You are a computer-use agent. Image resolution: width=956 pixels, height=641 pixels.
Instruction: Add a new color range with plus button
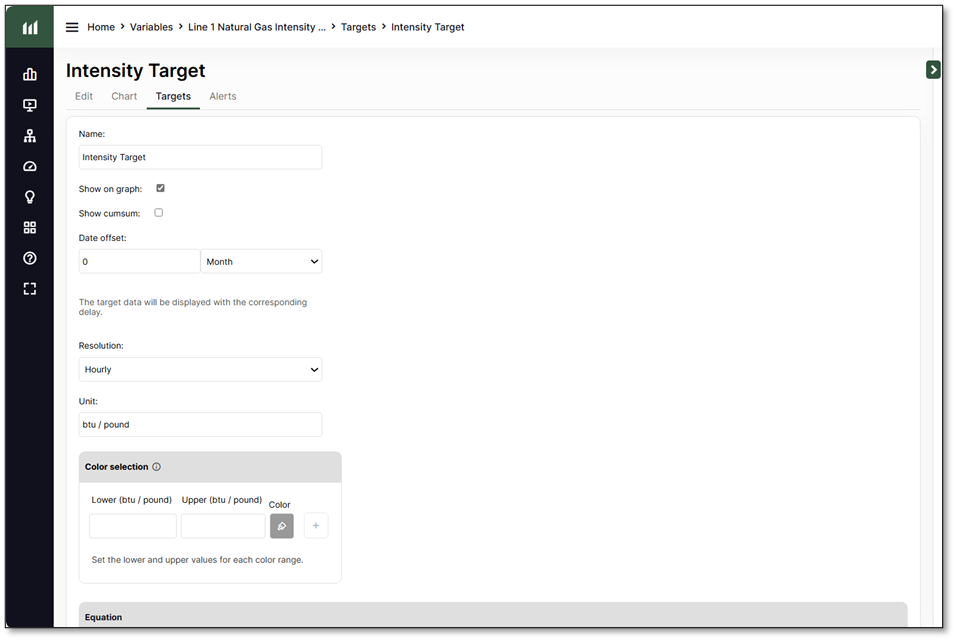[x=316, y=526]
